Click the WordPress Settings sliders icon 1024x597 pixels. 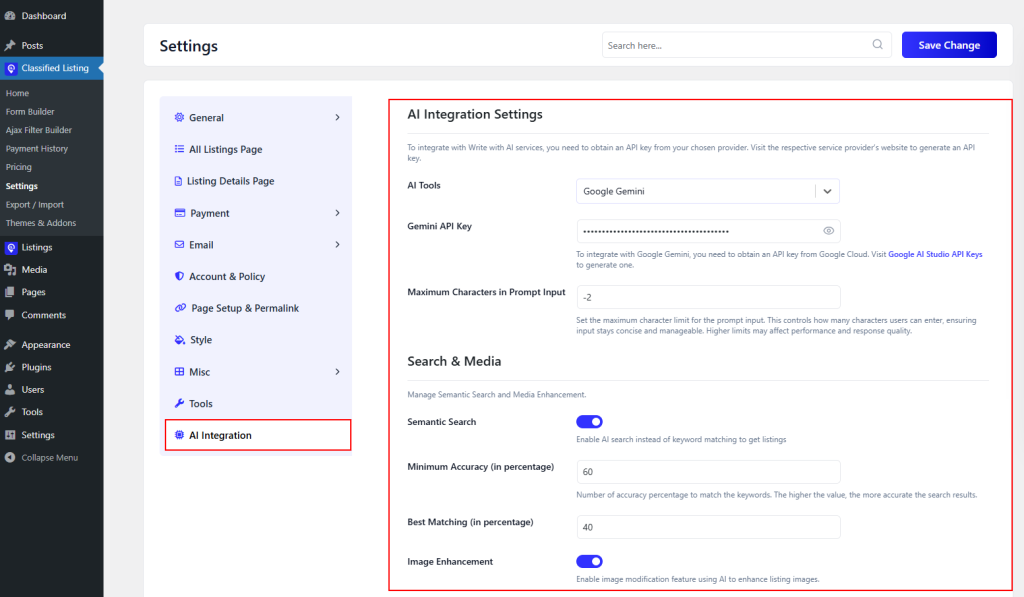coord(10,435)
